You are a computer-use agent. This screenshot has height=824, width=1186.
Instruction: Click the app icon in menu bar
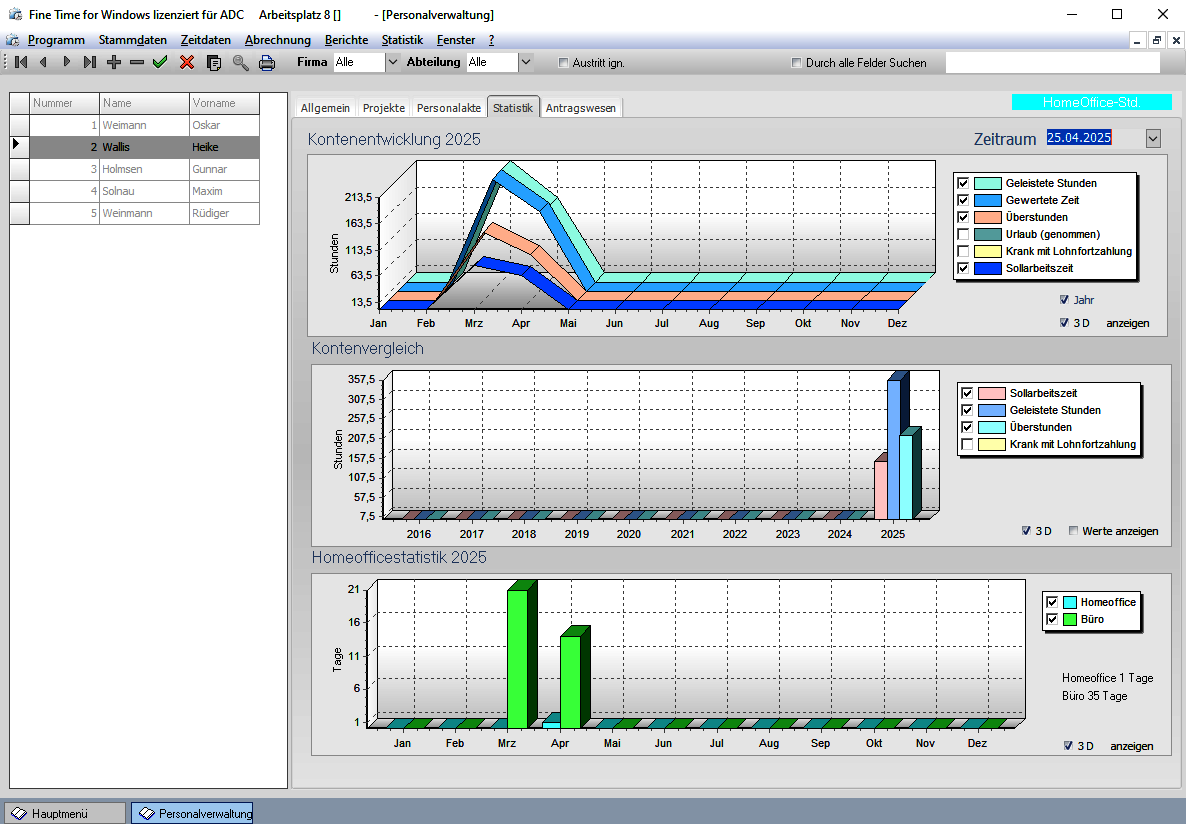pos(13,40)
